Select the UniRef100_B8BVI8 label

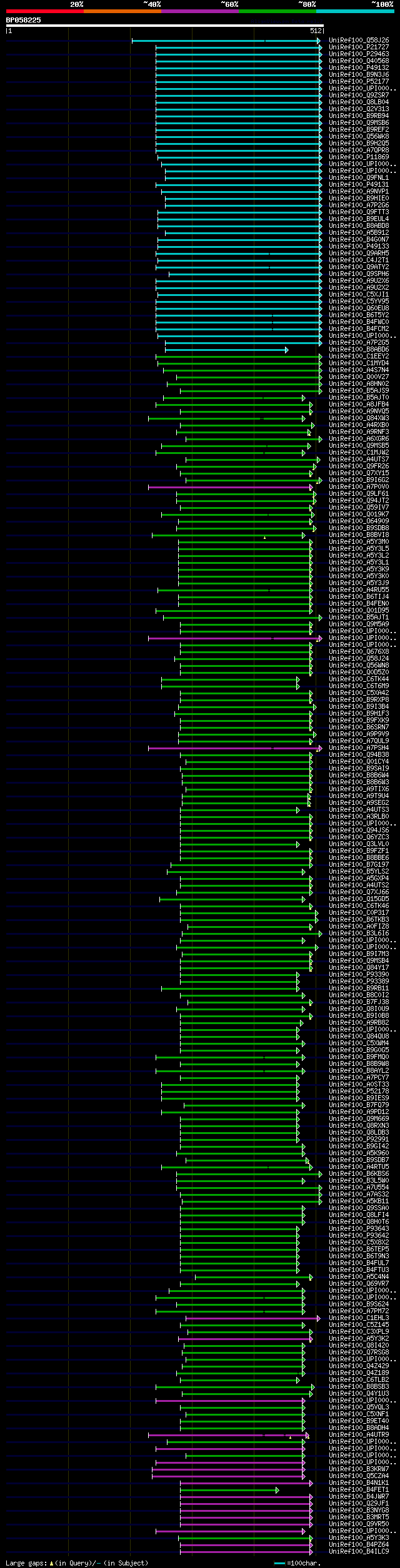[x=359, y=535]
